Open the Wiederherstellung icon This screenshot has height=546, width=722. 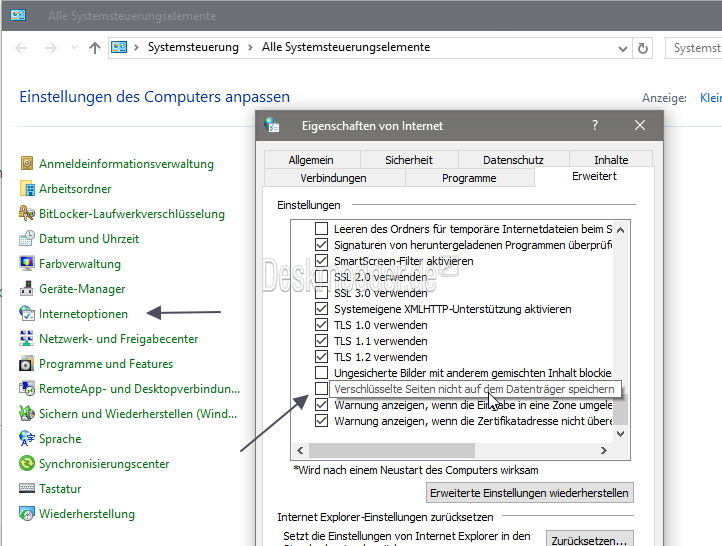27,513
